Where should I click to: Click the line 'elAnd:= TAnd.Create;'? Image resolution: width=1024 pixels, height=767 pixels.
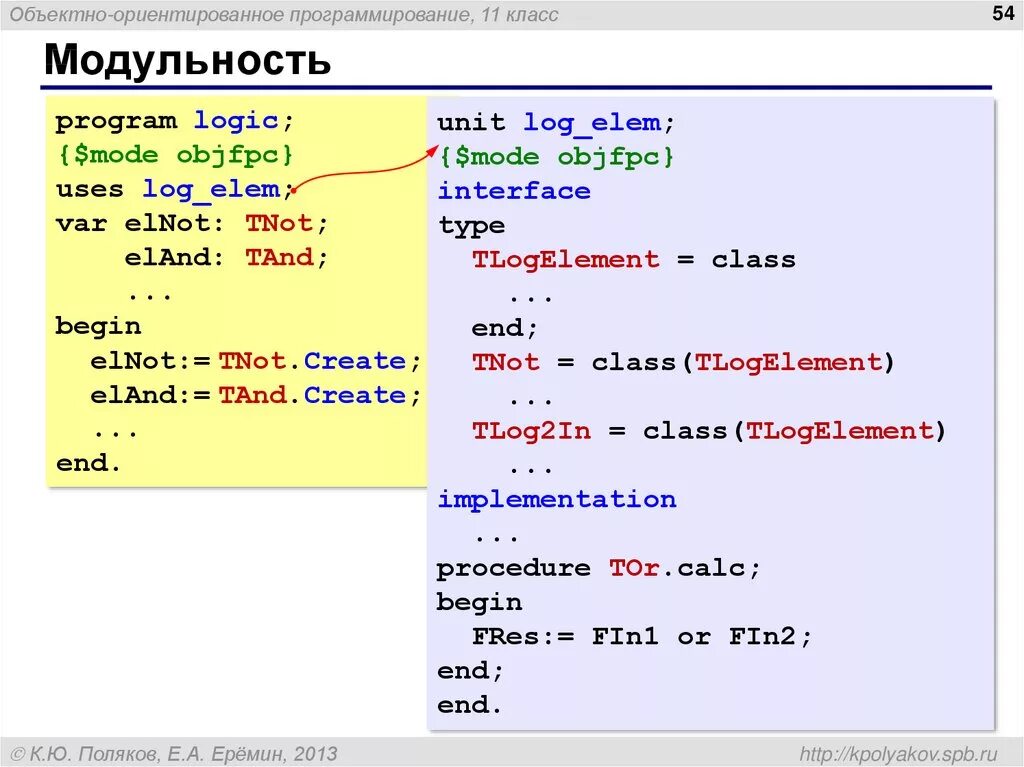pos(255,395)
